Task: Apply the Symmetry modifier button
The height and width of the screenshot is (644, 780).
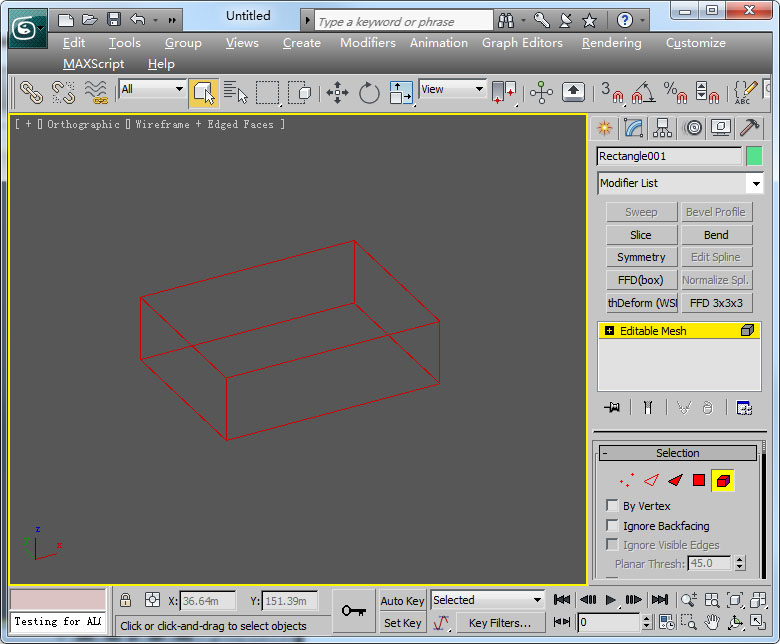Action: point(641,257)
